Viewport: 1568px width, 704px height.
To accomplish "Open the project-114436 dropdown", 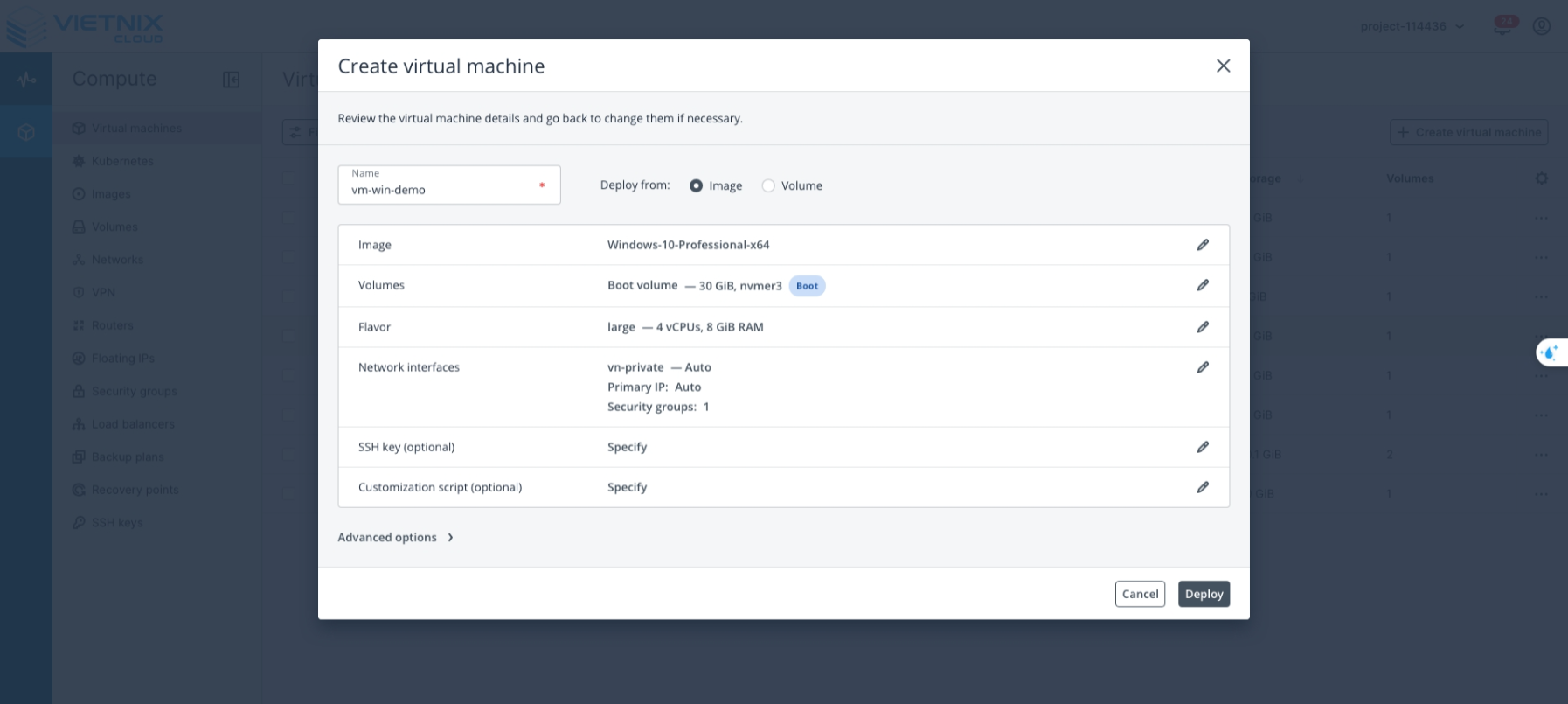I will point(1412,26).
